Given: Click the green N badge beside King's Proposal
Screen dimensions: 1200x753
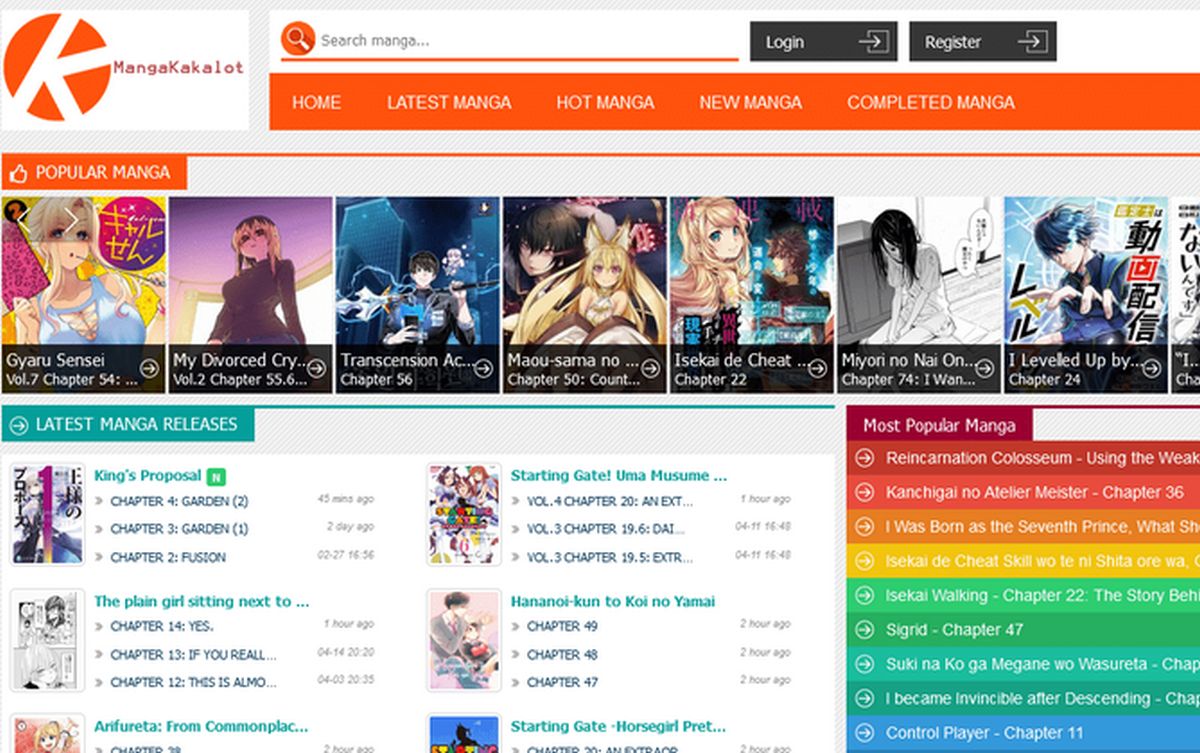Looking at the screenshot, I should point(217,476).
